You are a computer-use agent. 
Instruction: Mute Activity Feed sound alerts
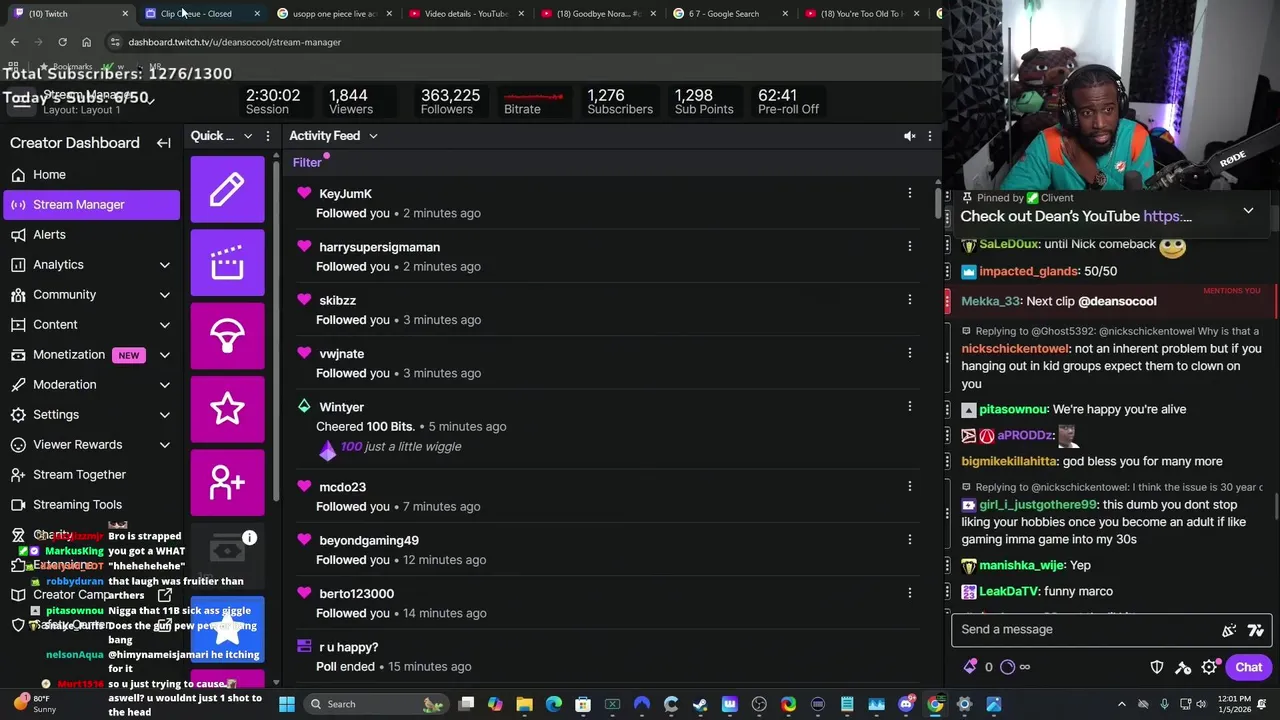(909, 136)
